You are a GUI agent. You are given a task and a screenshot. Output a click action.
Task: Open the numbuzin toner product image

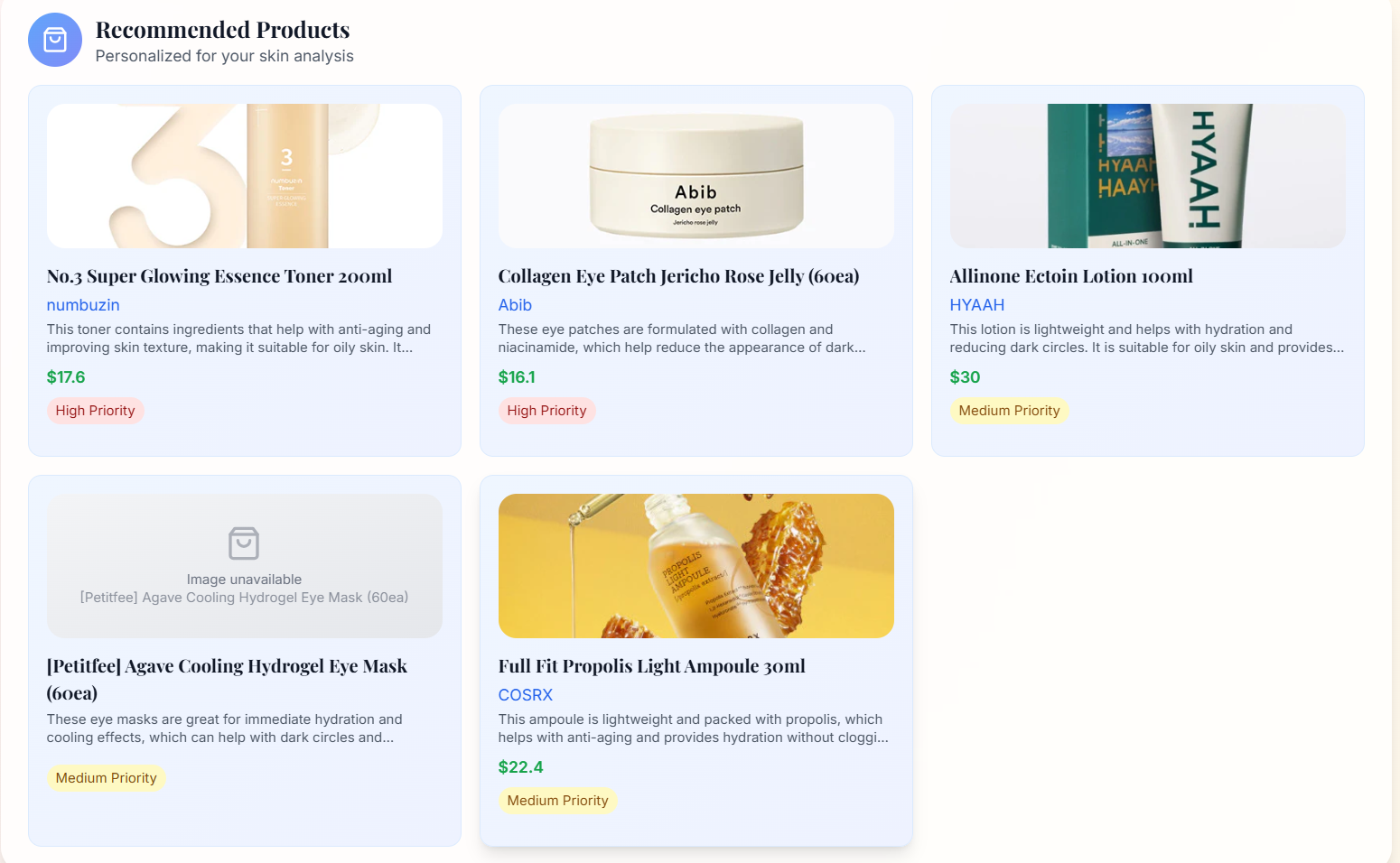pyautogui.click(x=244, y=176)
